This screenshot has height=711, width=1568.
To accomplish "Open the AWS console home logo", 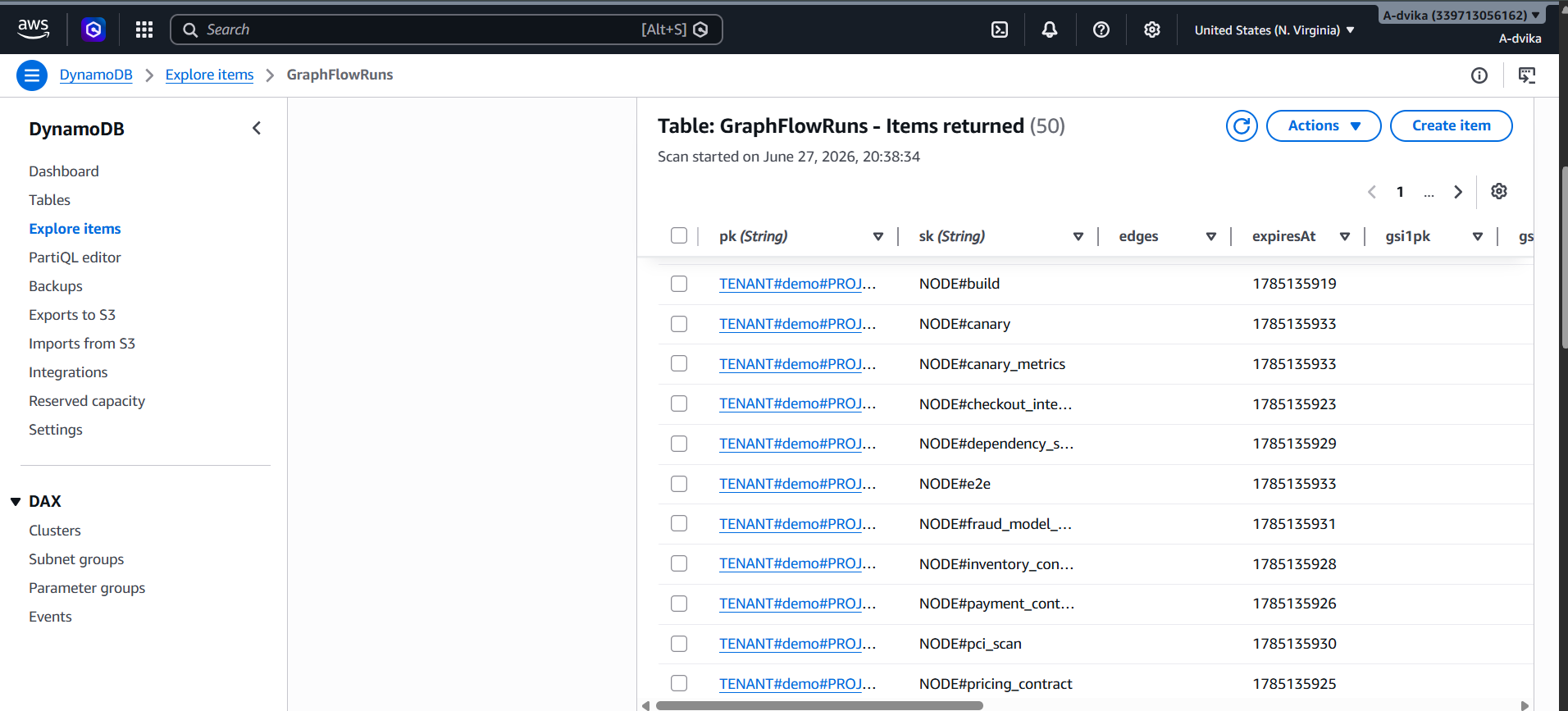I will click(34, 30).
